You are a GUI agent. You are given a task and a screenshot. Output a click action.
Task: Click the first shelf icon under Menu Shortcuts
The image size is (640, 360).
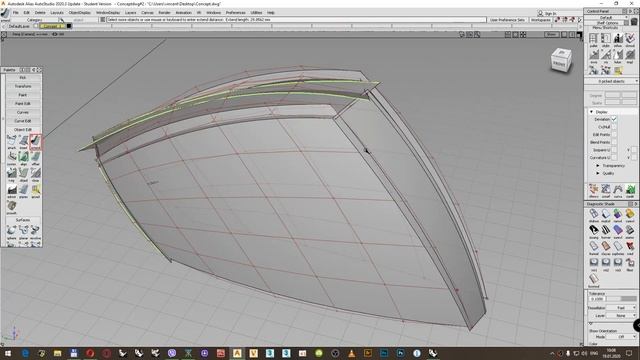tap(593, 40)
